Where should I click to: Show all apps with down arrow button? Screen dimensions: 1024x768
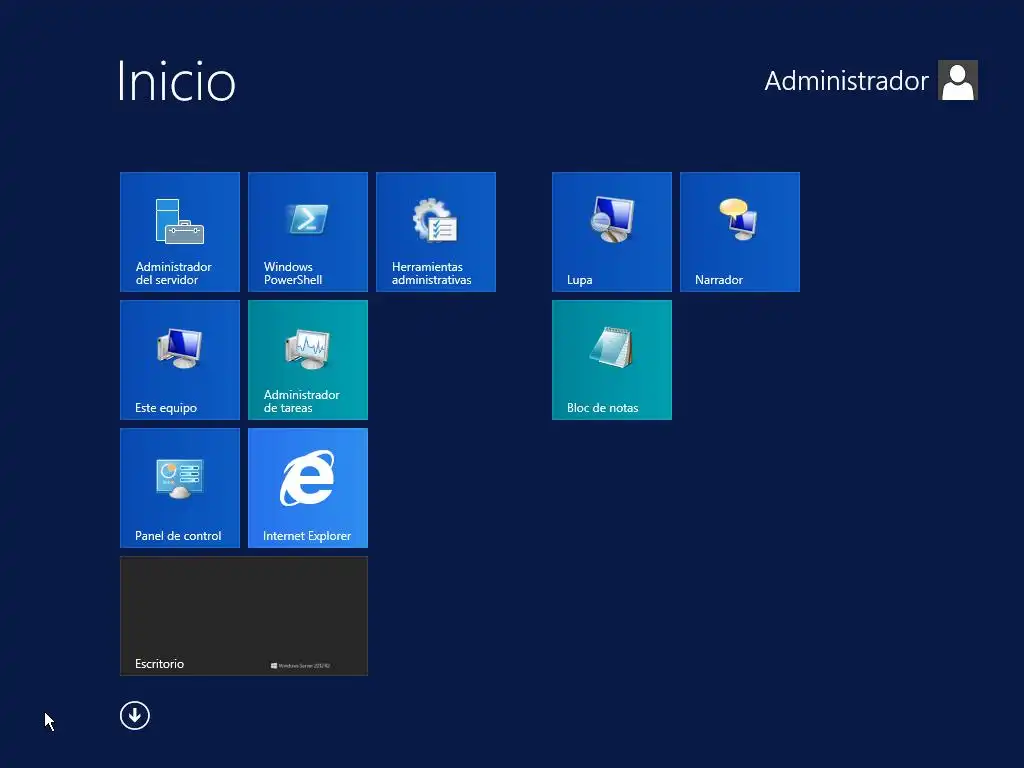point(135,716)
